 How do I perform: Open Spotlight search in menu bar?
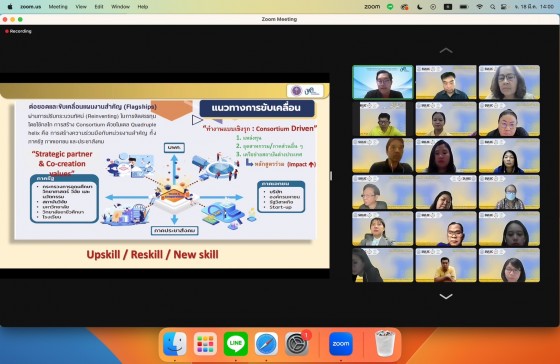pyautogui.click(x=492, y=6)
